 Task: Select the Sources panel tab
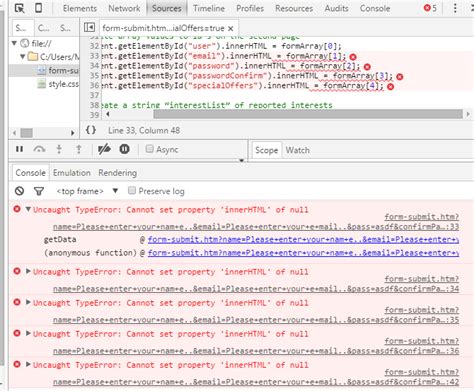167,8
